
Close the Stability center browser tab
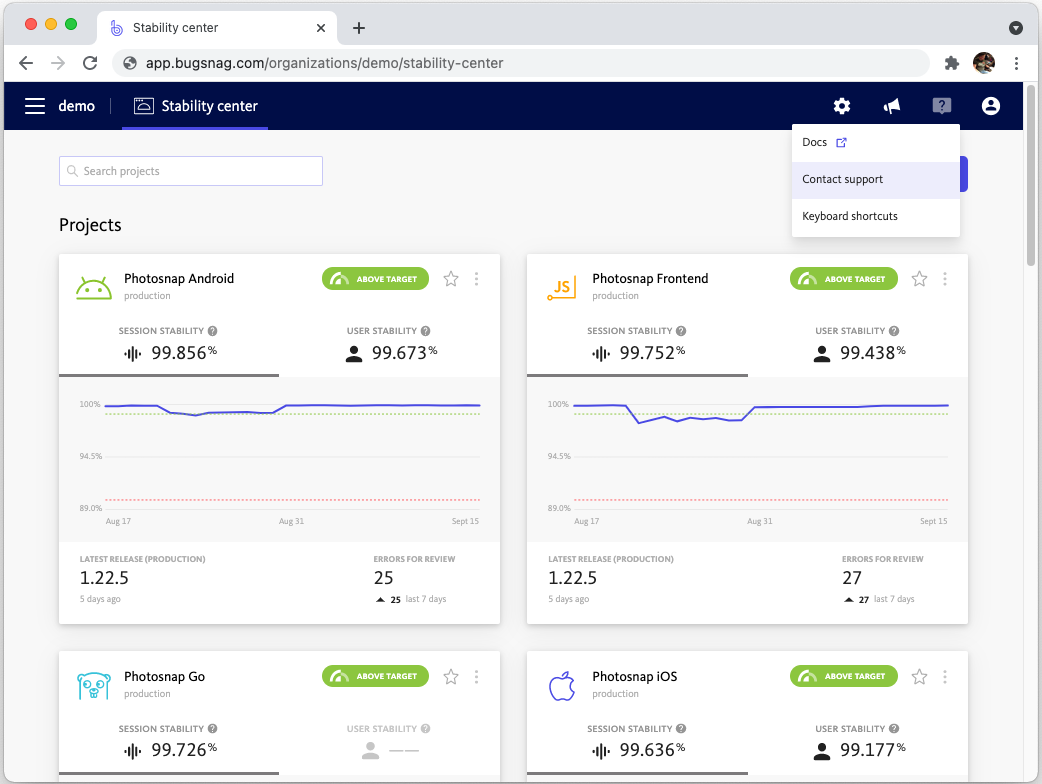click(321, 28)
